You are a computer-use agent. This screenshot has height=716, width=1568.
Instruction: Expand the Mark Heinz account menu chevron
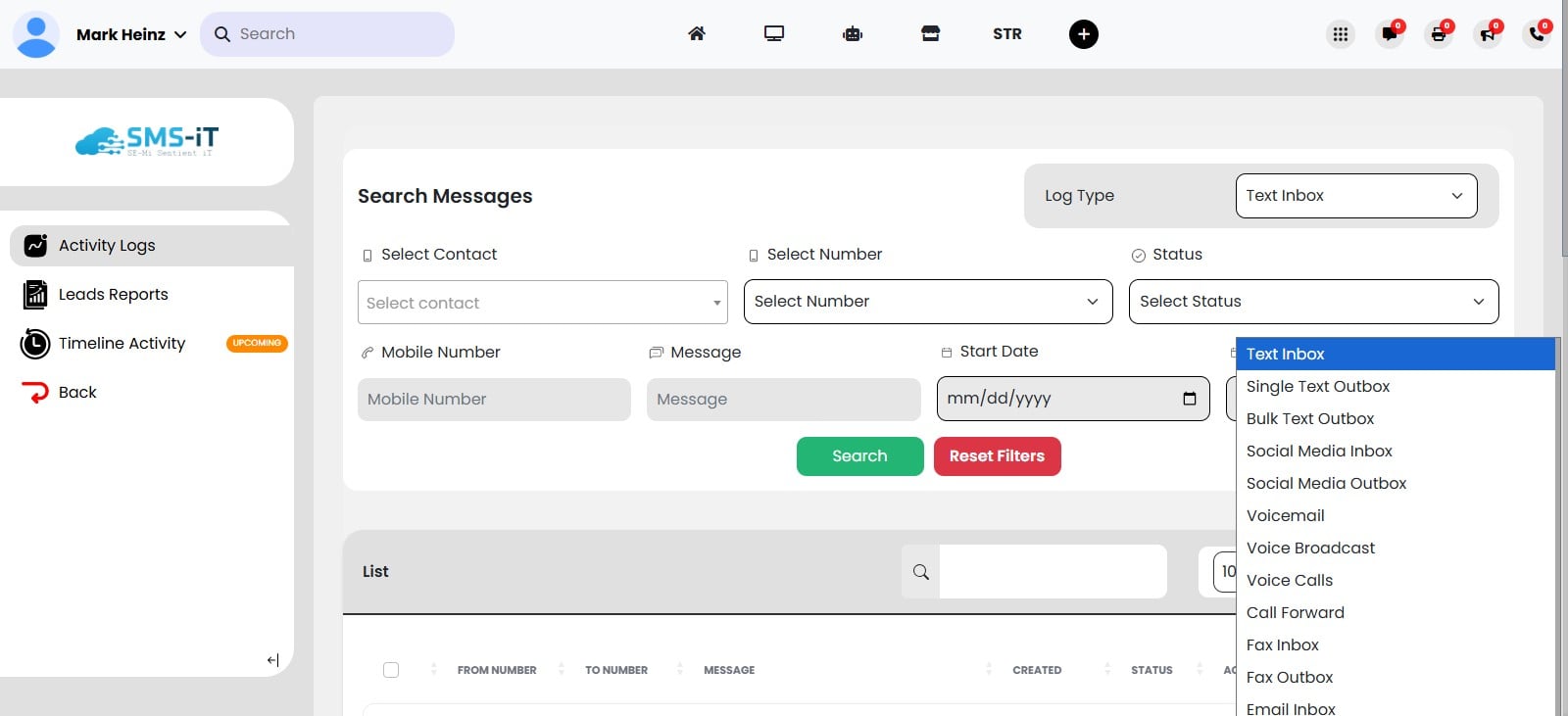(180, 34)
